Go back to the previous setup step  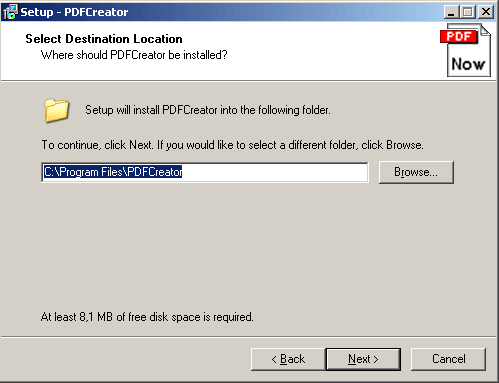[x=288, y=359]
